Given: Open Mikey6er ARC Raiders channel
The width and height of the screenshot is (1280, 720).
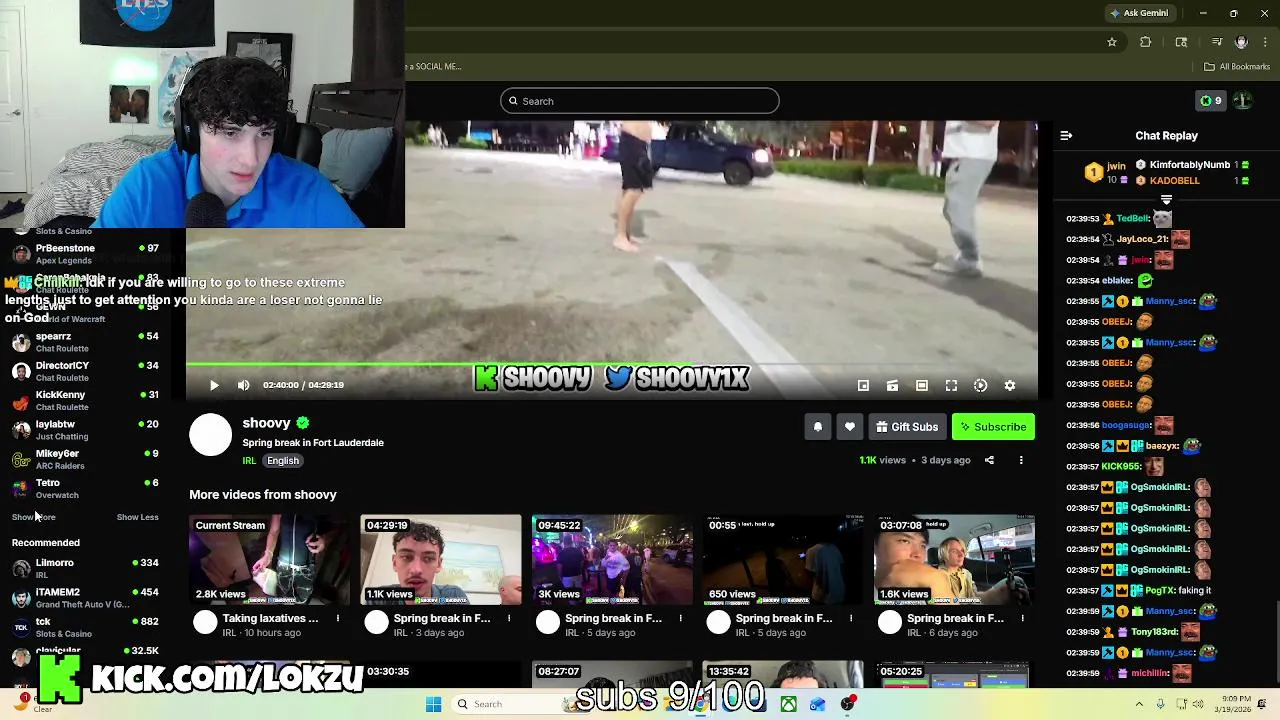Looking at the screenshot, I should [x=85, y=459].
